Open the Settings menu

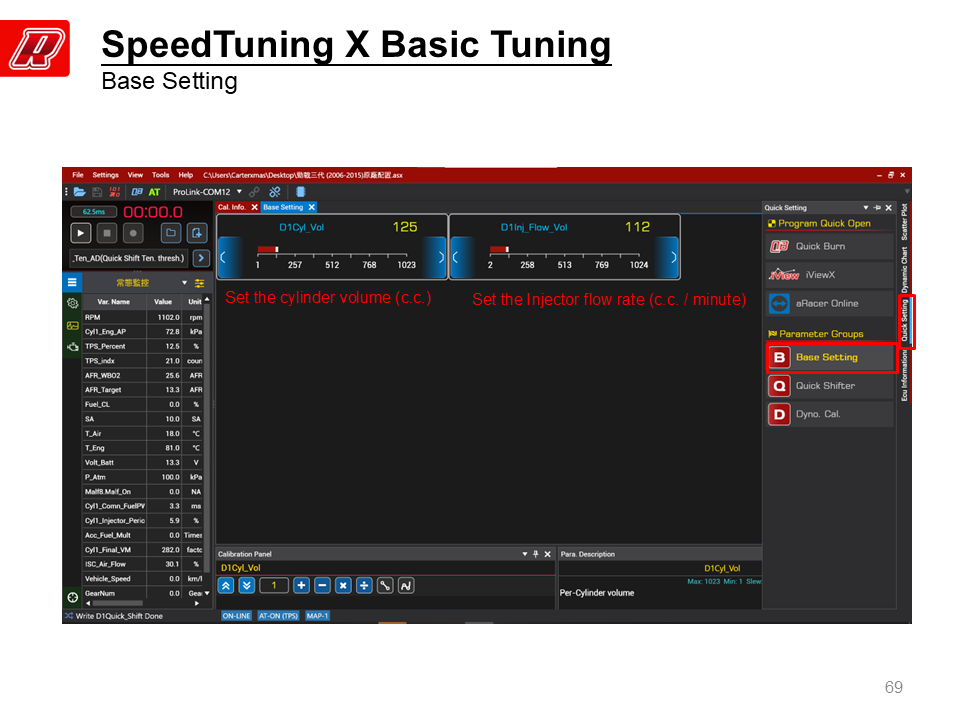tap(105, 174)
